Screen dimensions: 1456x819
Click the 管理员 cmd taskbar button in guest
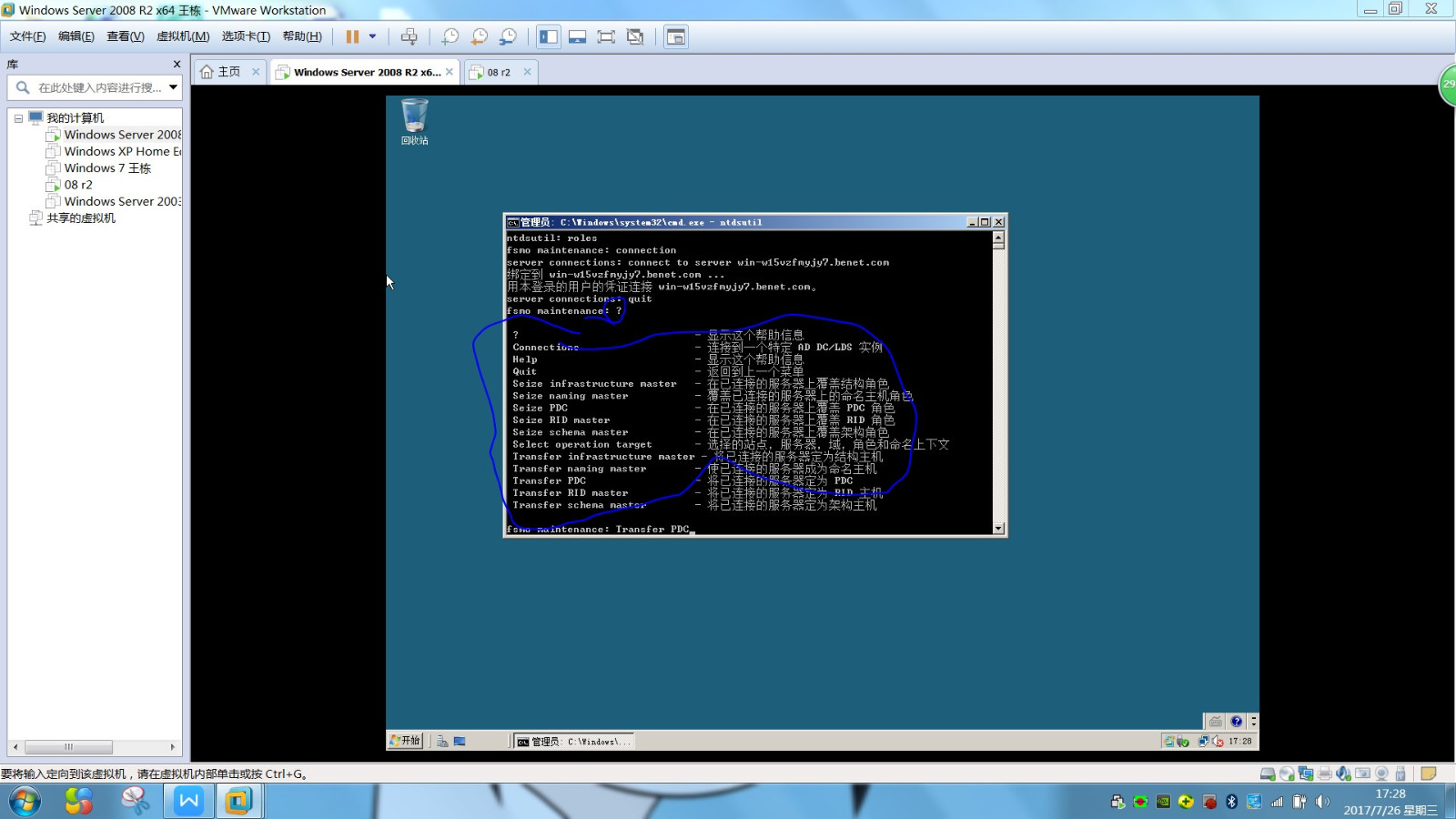(573, 742)
